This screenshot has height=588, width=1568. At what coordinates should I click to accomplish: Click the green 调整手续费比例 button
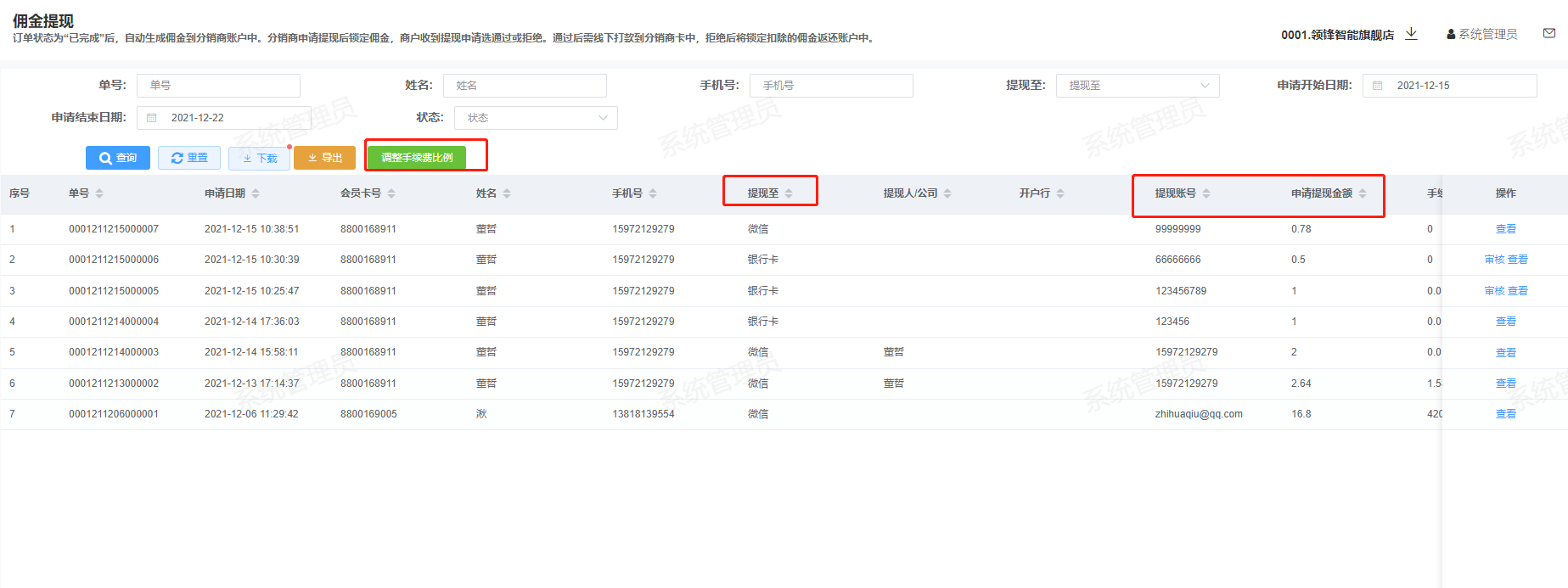416,158
